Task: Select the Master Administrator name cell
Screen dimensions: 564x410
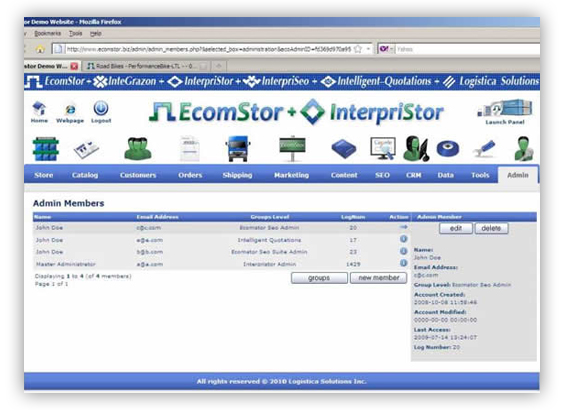Action: (66, 264)
